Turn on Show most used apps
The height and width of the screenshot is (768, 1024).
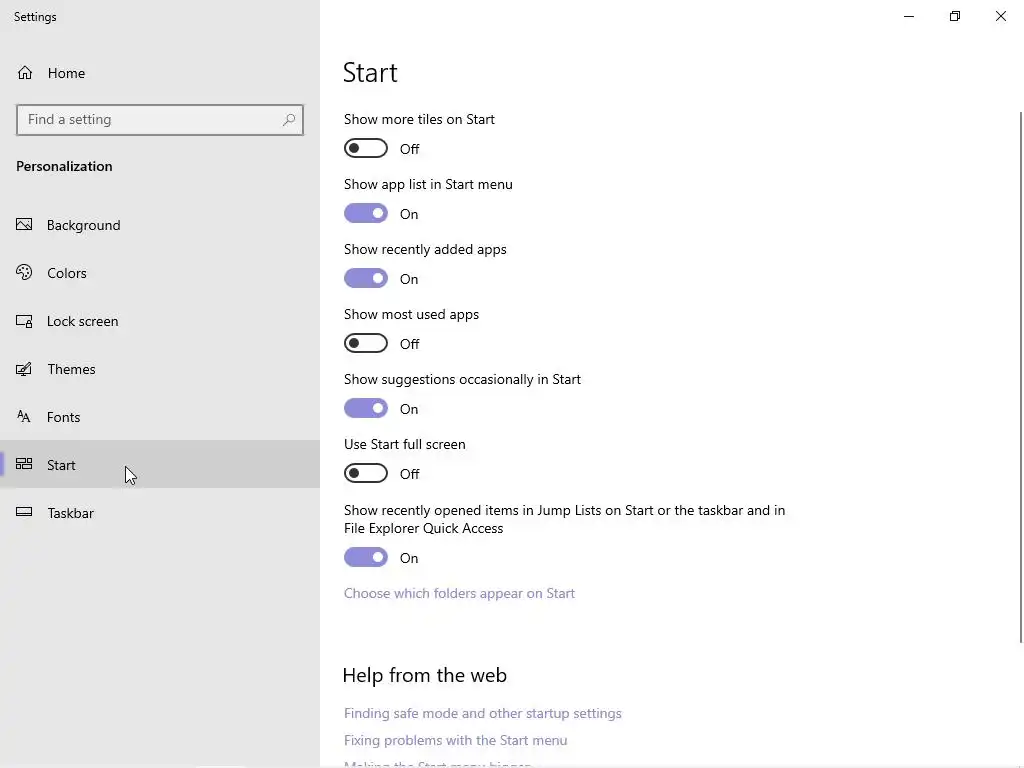point(366,344)
